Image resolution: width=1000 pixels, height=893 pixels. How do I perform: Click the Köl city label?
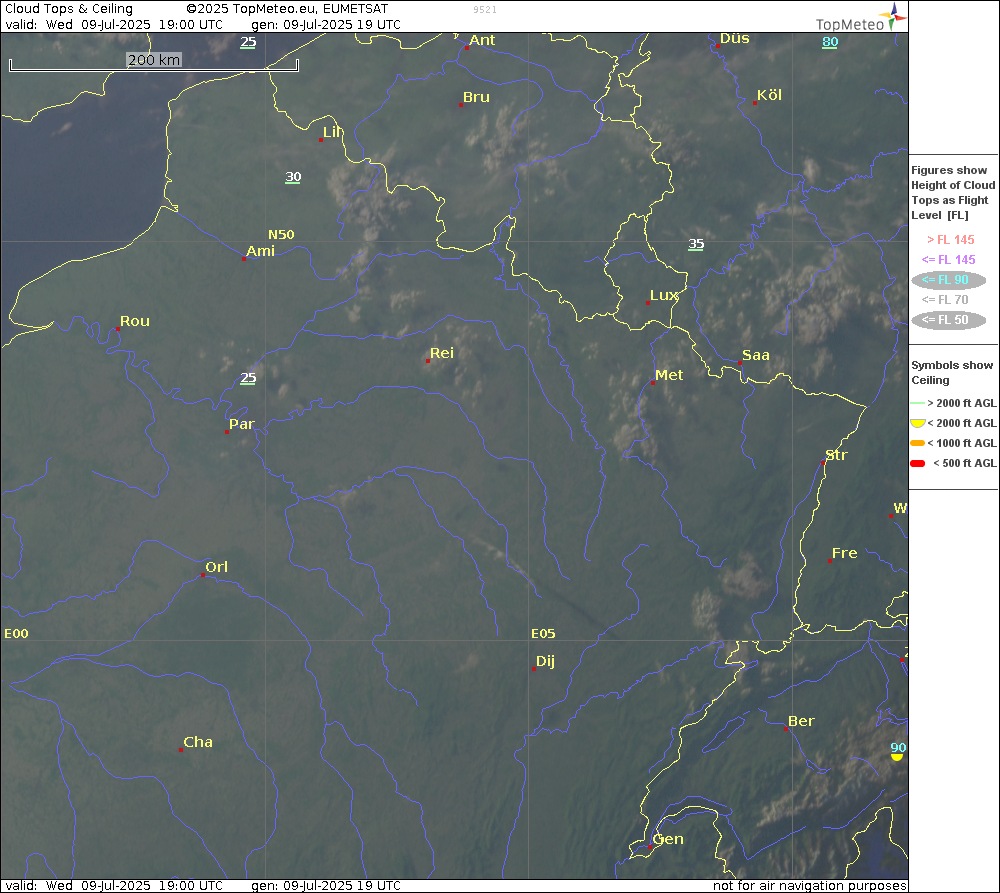[768, 95]
